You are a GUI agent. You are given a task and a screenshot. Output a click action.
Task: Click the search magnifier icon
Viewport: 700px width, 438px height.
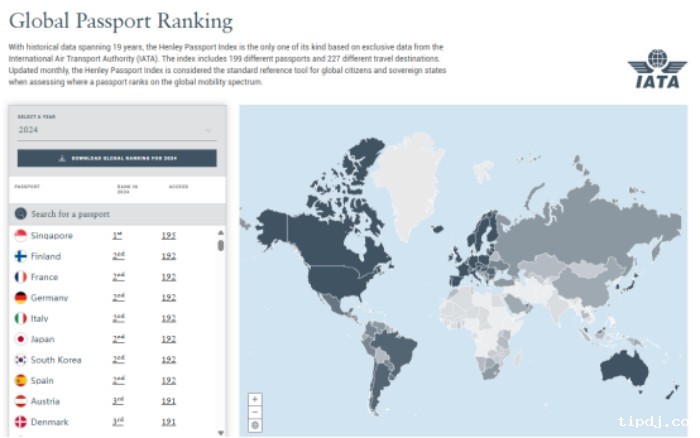click(x=20, y=214)
